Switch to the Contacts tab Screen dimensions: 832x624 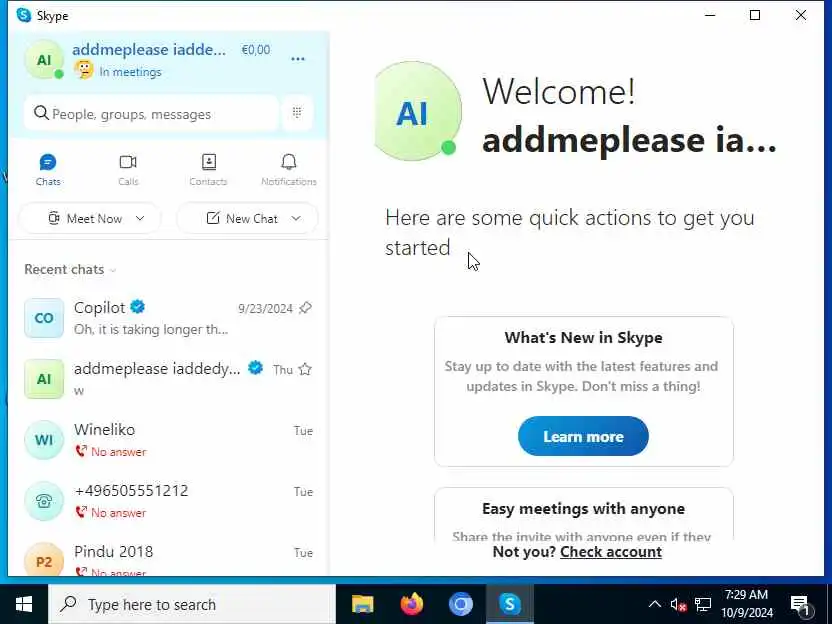point(209,170)
